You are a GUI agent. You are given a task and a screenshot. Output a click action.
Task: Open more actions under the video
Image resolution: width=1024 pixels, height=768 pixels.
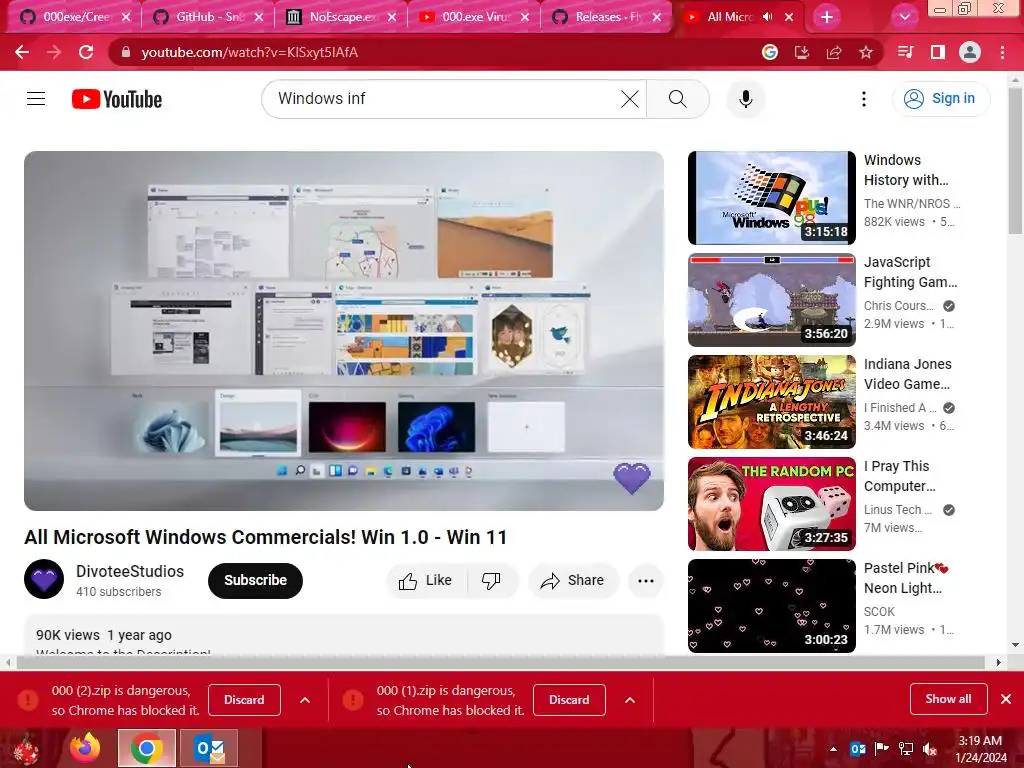(x=646, y=581)
